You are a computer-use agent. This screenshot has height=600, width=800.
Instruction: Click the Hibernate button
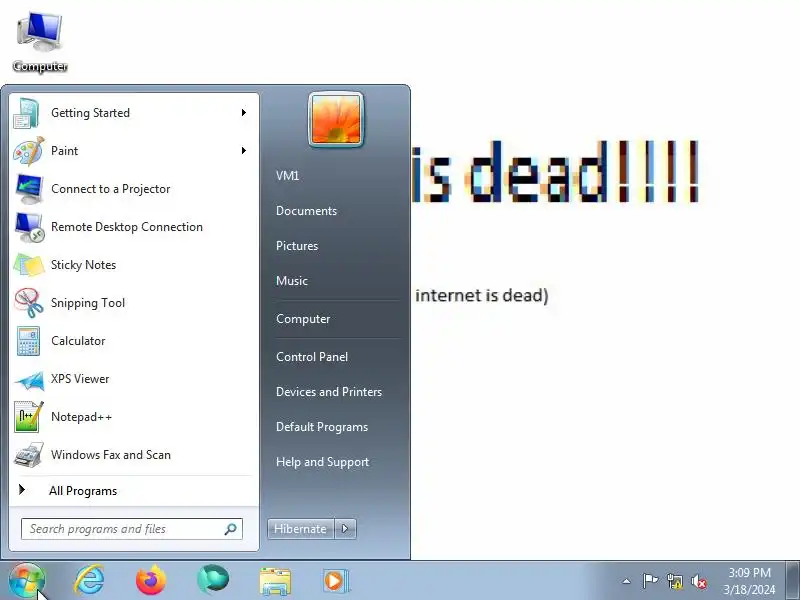pos(301,529)
